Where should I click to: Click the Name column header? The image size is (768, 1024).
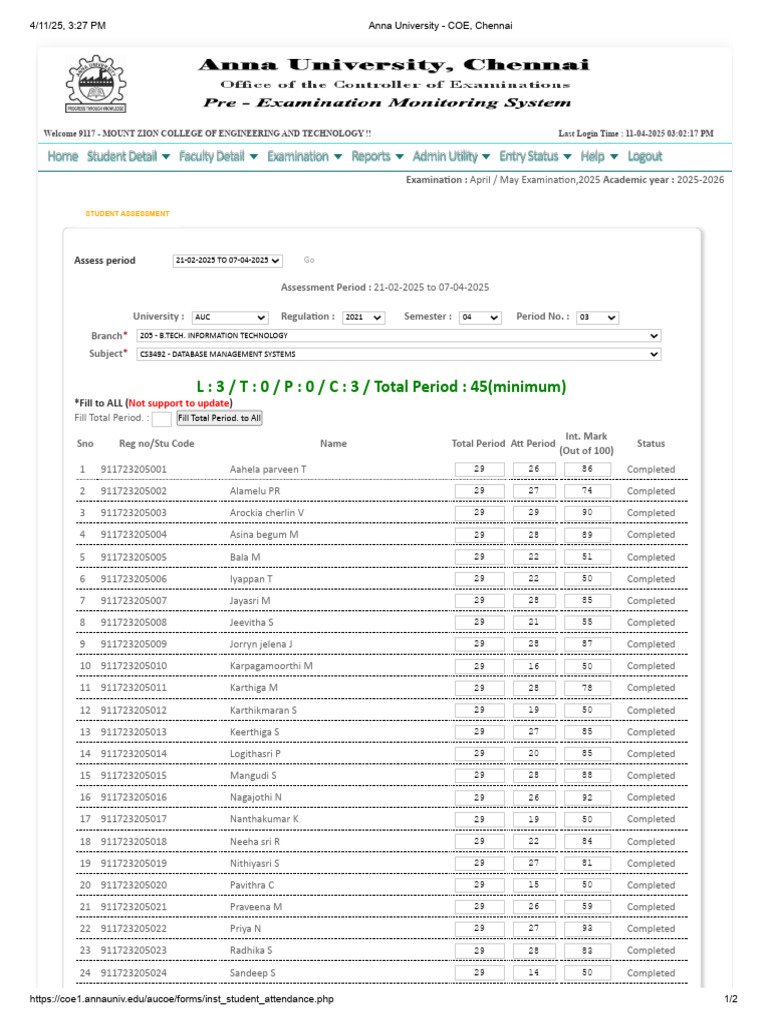pos(333,444)
